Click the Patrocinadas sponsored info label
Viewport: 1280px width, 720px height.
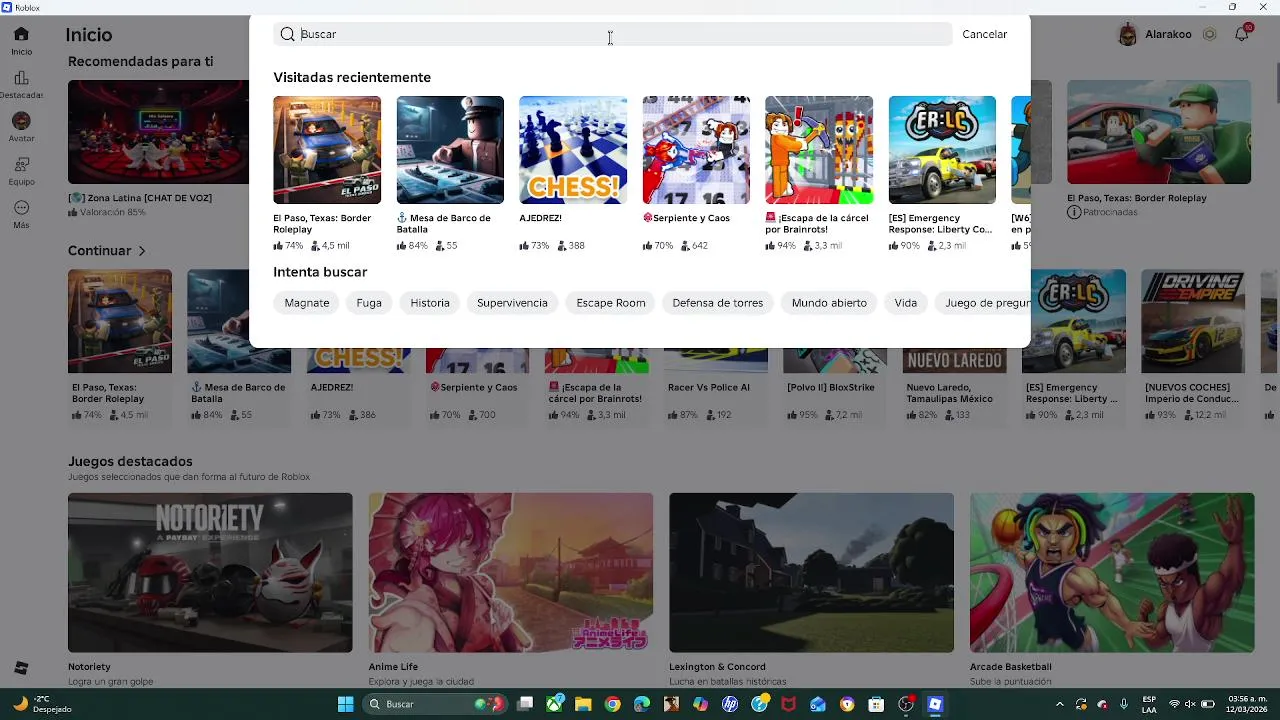[1101, 212]
